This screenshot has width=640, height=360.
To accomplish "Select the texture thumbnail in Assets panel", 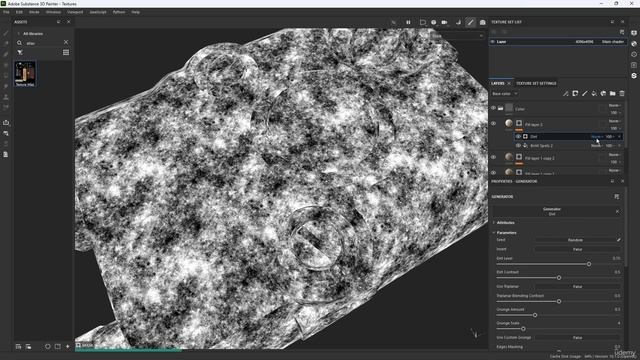I will [x=25, y=73].
